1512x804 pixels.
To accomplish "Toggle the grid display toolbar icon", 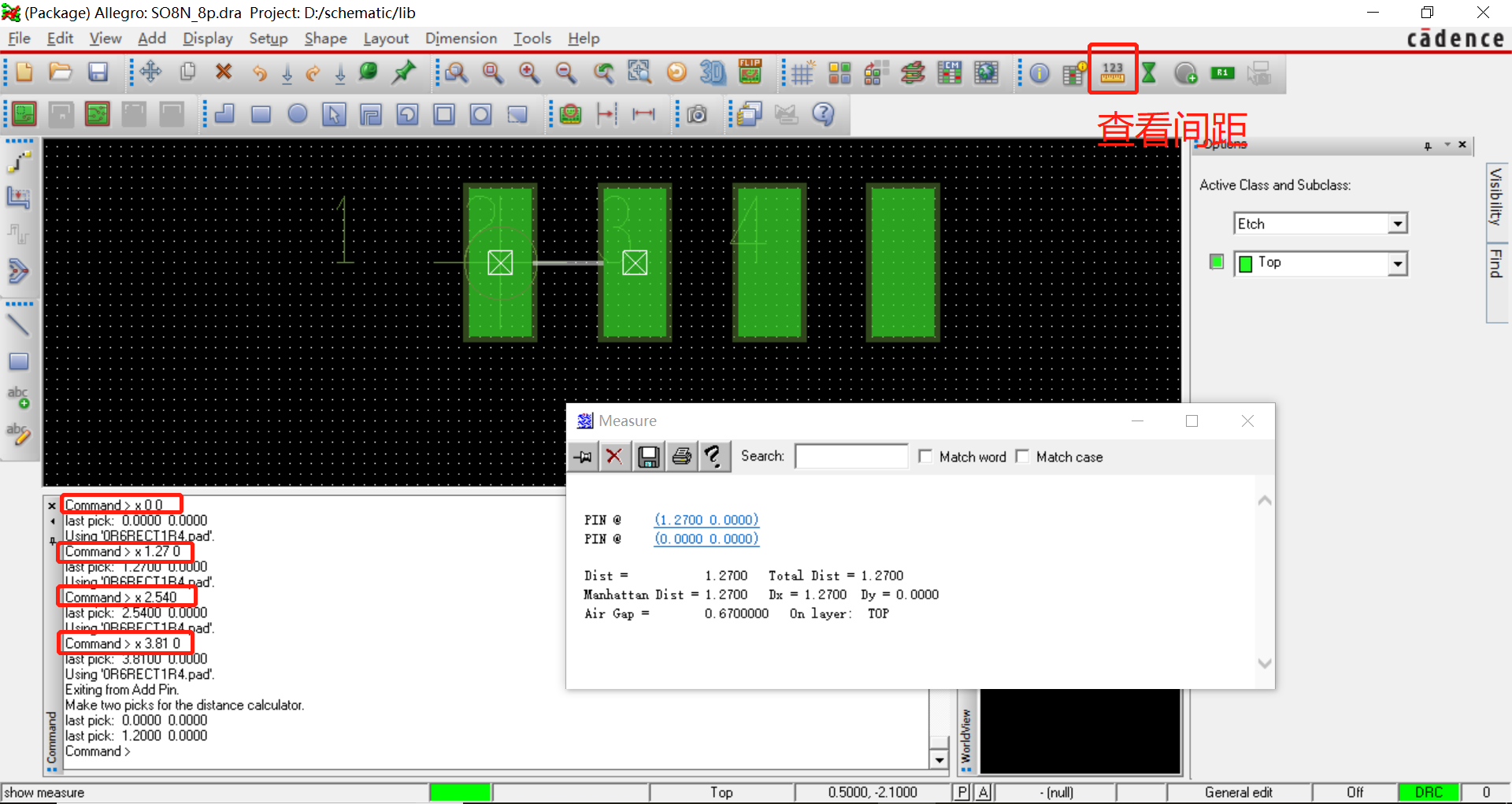I will (802, 73).
